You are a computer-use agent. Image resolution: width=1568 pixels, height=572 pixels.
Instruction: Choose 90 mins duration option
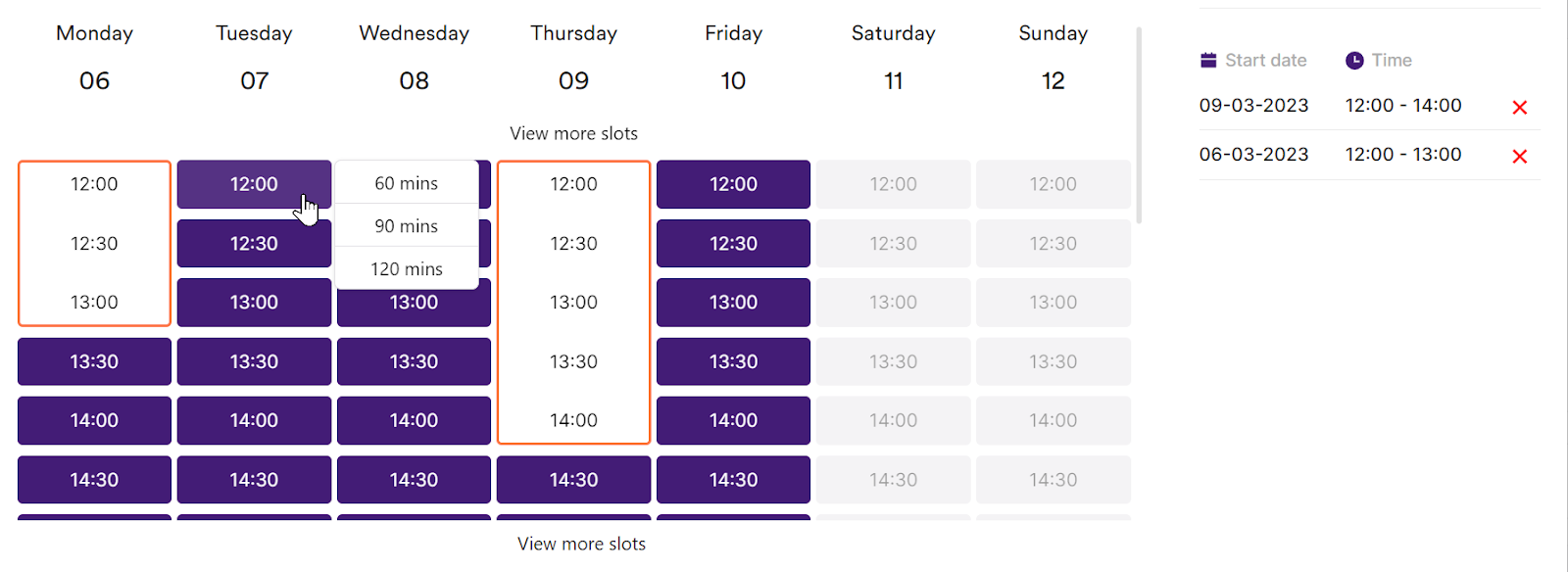(x=407, y=226)
